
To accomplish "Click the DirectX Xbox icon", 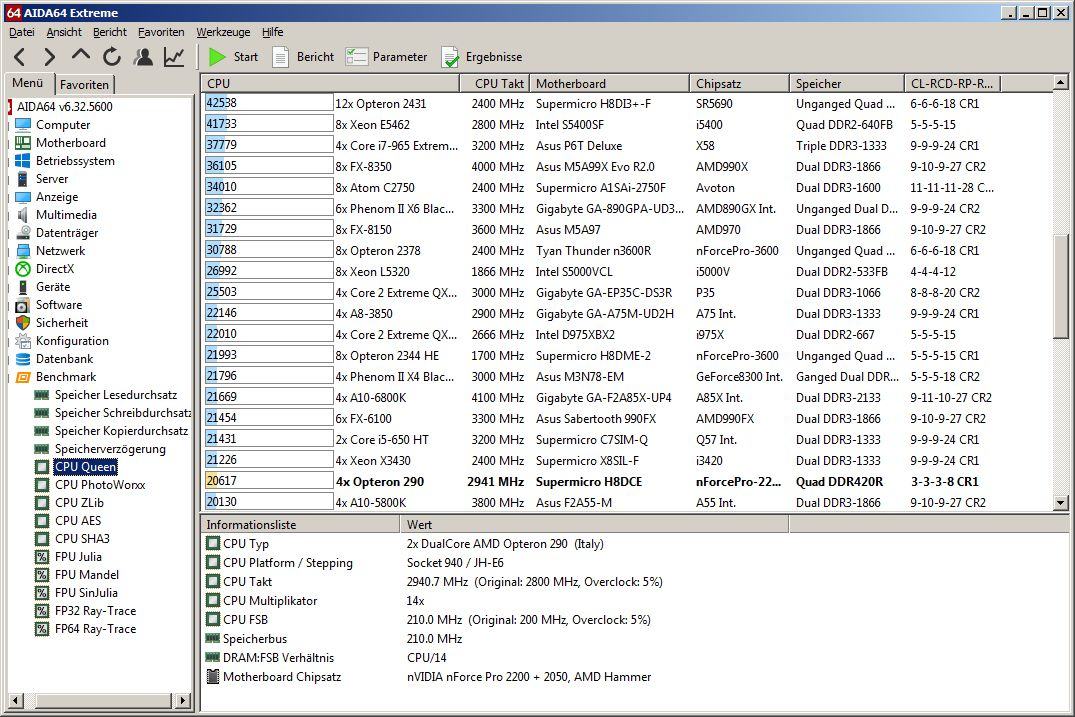I will [x=23, y=269].
